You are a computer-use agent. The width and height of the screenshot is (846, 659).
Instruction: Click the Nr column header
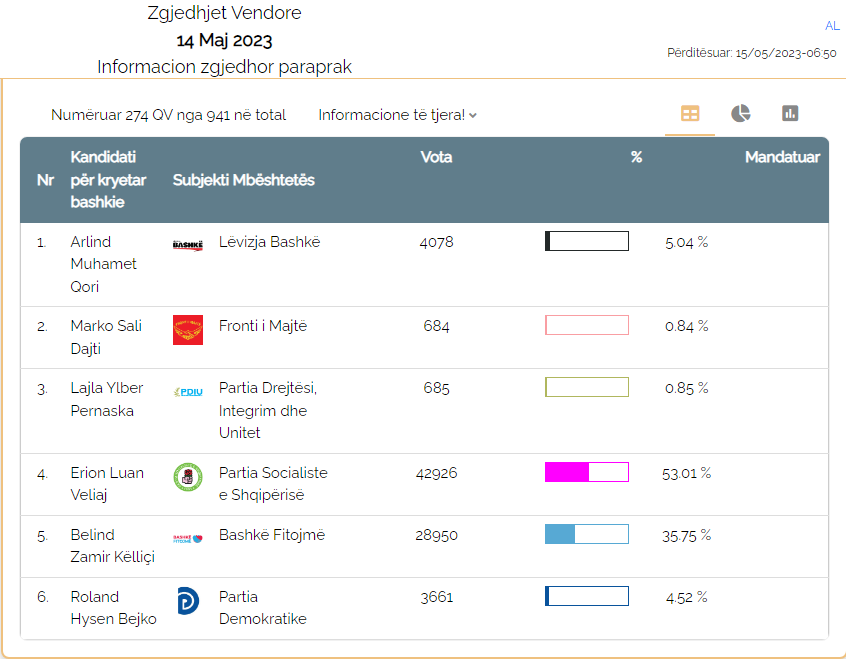[x=45, y=180]
